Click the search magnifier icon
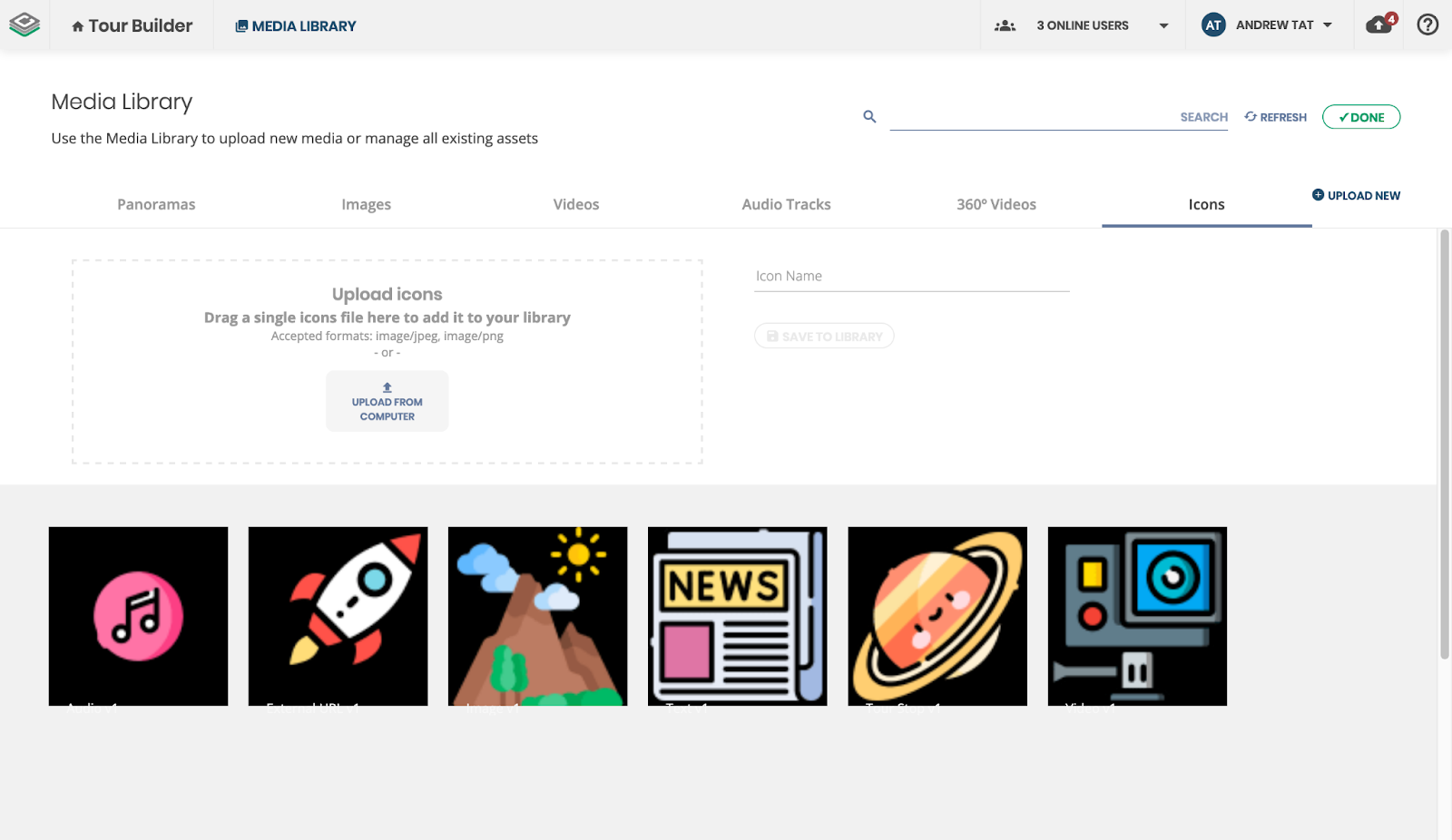 click(x=869, y=116)
